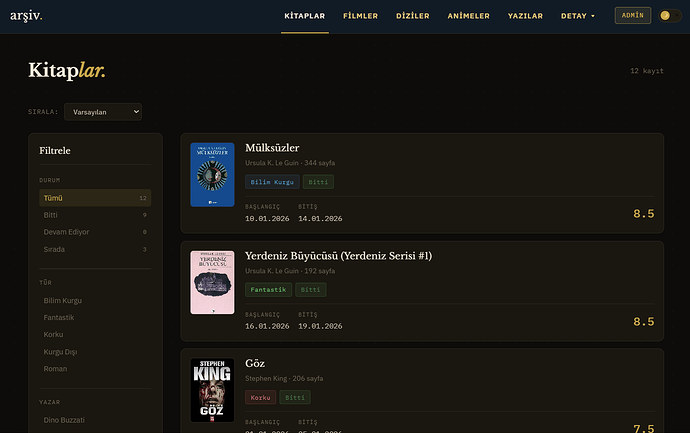The height and width of the screenshot is (433, 690).
Task: Toggle the dark/light theme switch
Action: pyautogui.click(x=670, y=16)
